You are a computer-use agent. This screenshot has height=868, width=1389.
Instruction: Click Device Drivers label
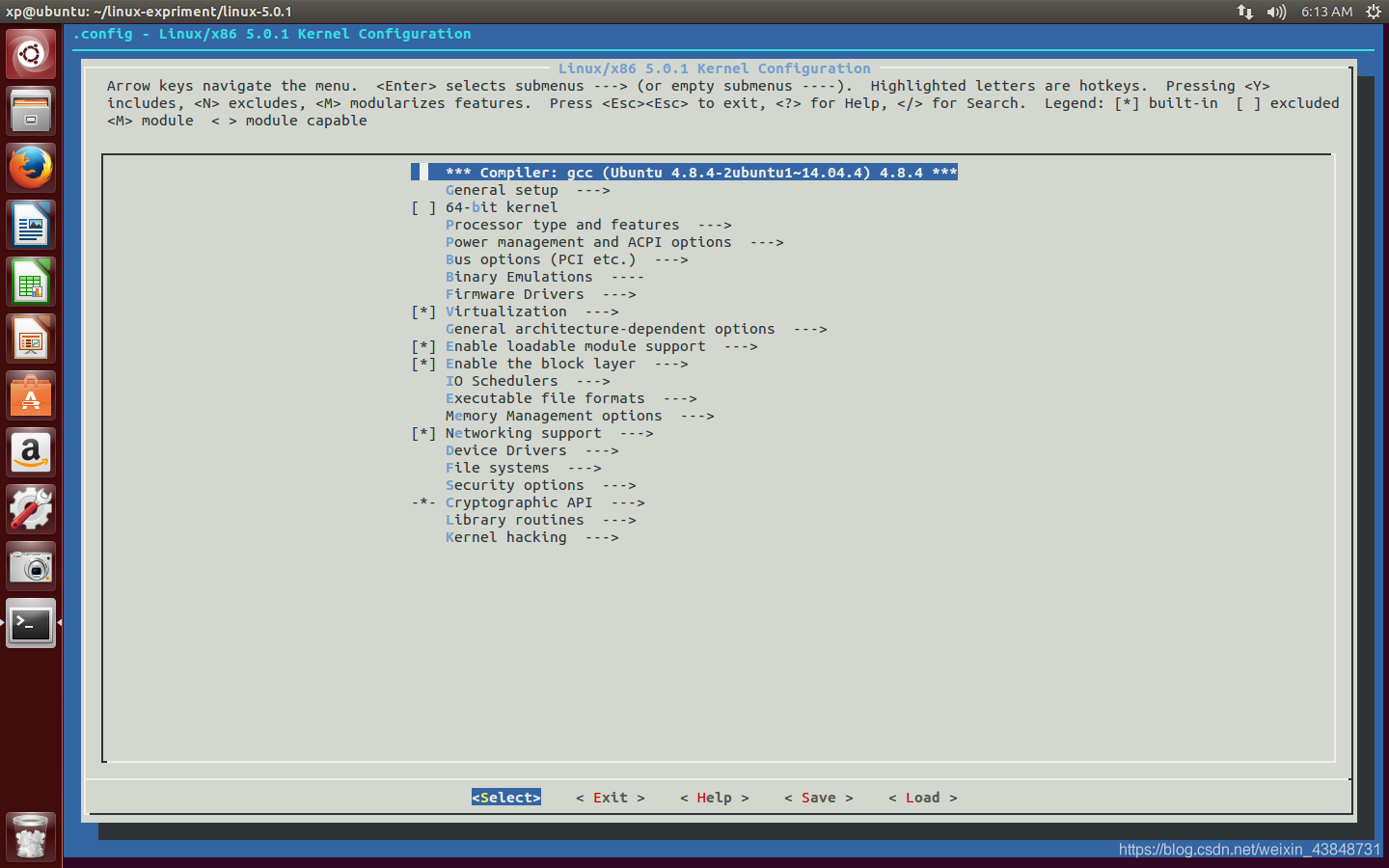click(x=505, y=450)
